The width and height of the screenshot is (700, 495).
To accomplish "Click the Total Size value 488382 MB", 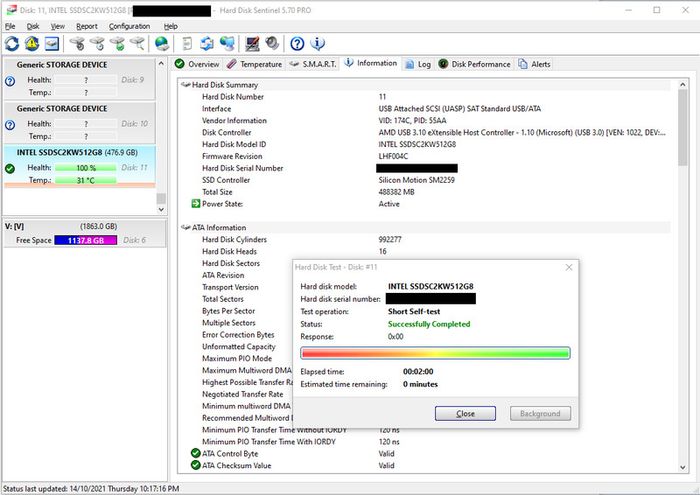I will (x=396, y=192).
